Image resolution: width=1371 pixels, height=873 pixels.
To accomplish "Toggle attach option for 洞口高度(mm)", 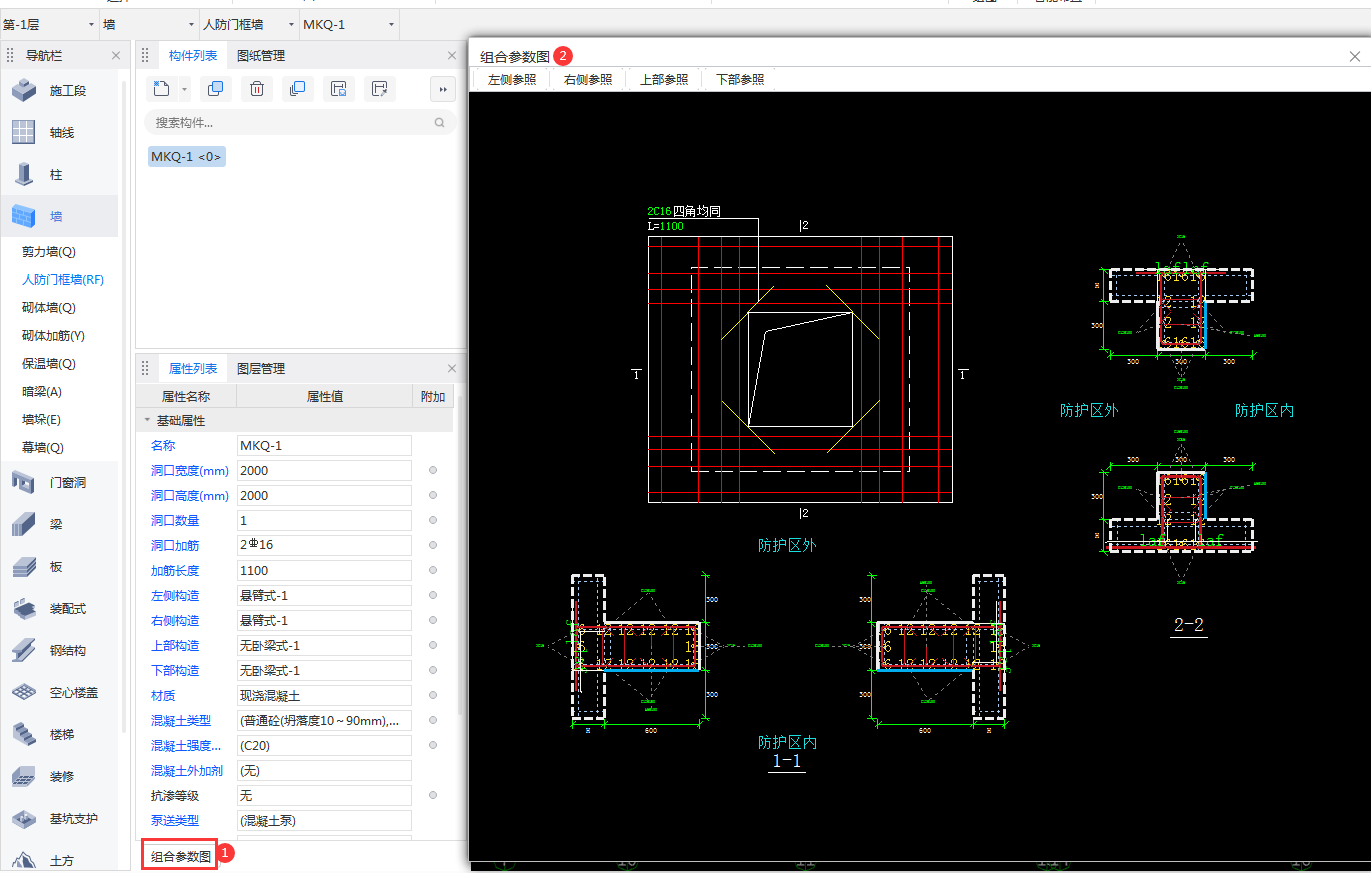I will [433, 495].
